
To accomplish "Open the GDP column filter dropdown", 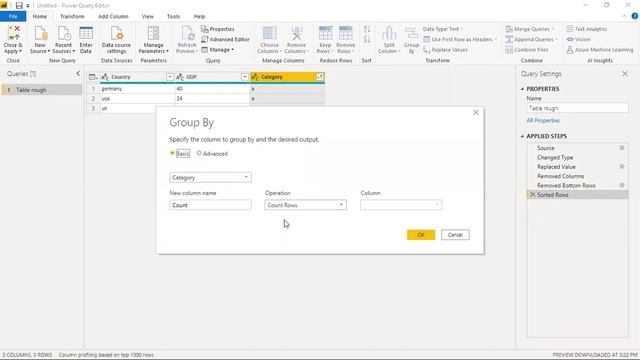I will [x=244, y=77].
